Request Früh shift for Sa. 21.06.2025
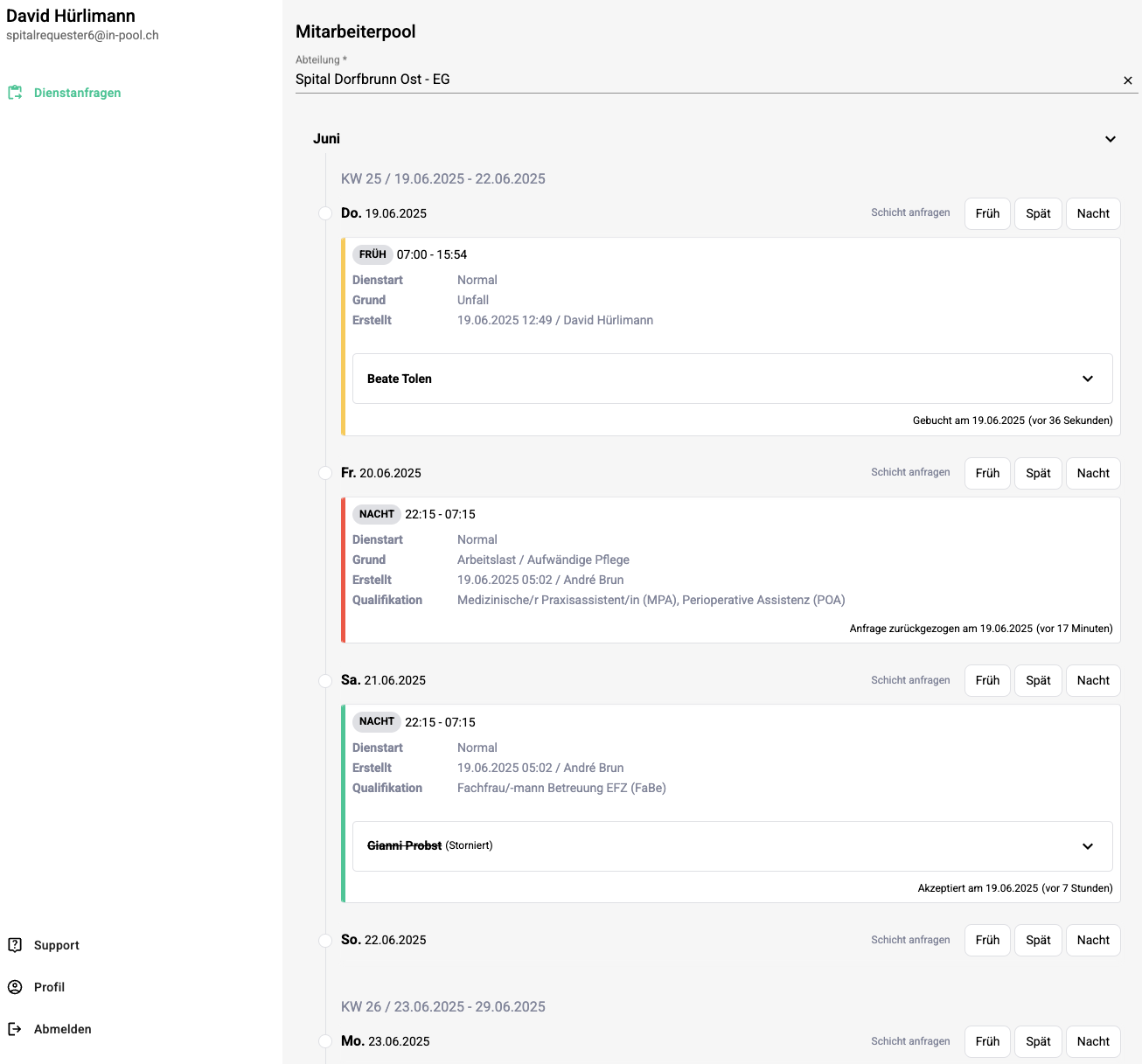 coord(987,680)
